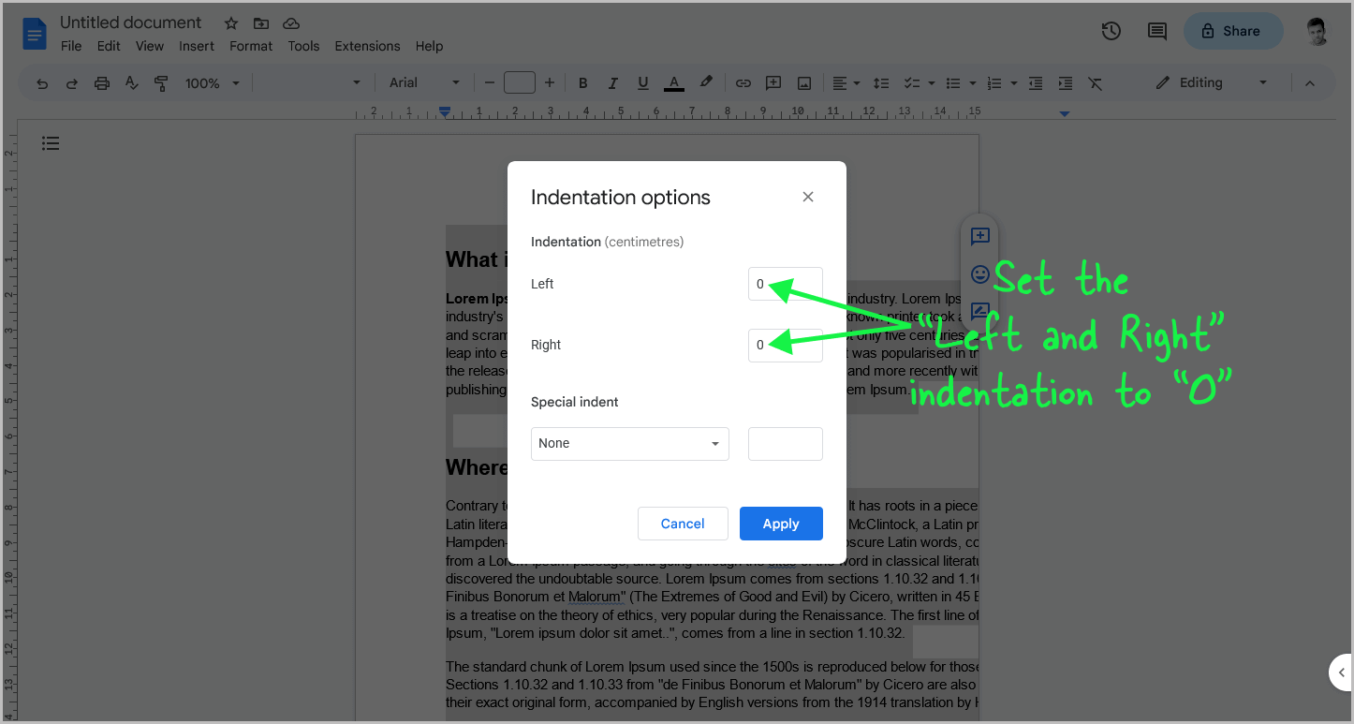
Task: Open the Tools menu
Action: [x=303, y=46]
